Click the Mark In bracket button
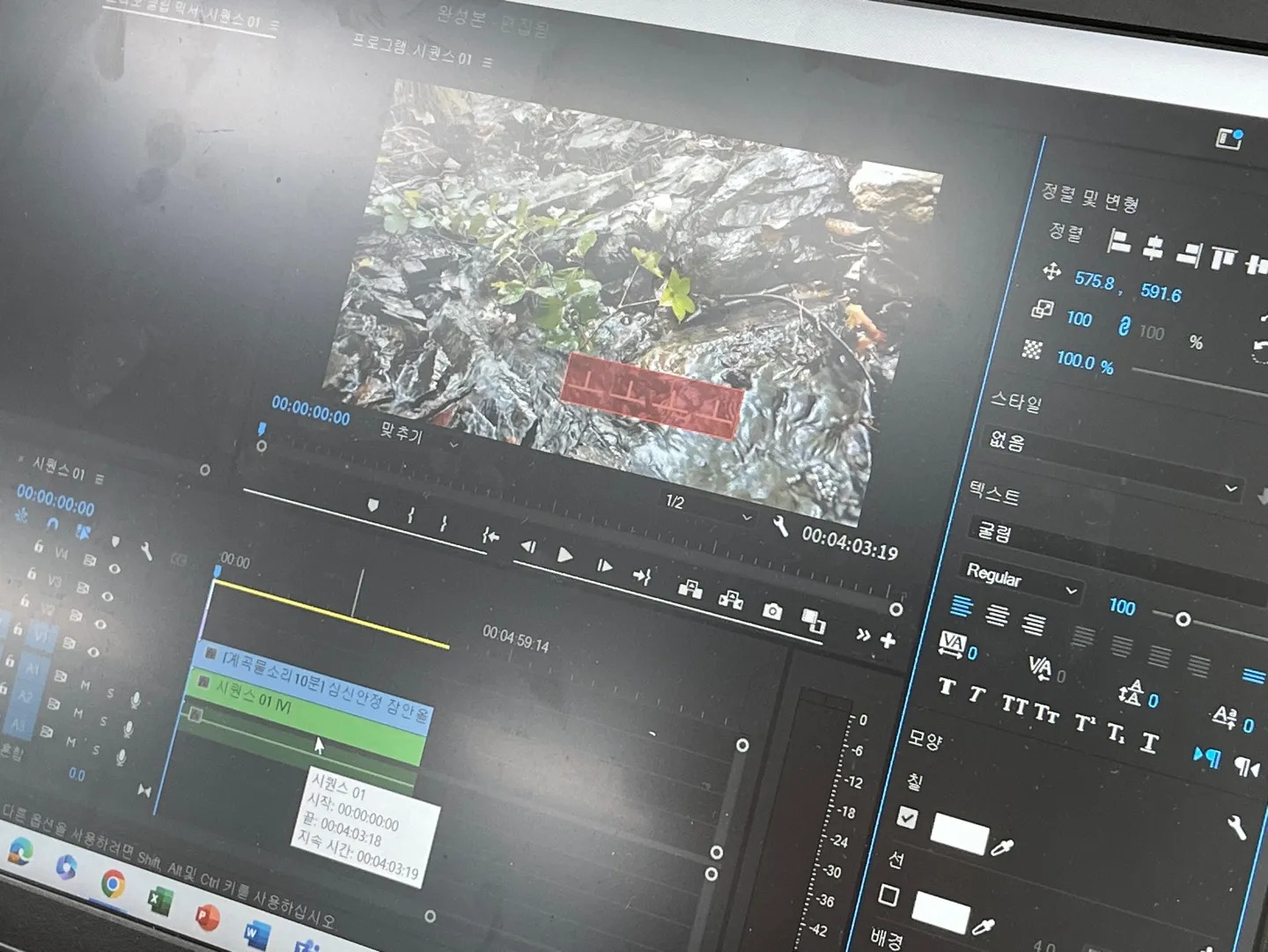 pos(410,515)
